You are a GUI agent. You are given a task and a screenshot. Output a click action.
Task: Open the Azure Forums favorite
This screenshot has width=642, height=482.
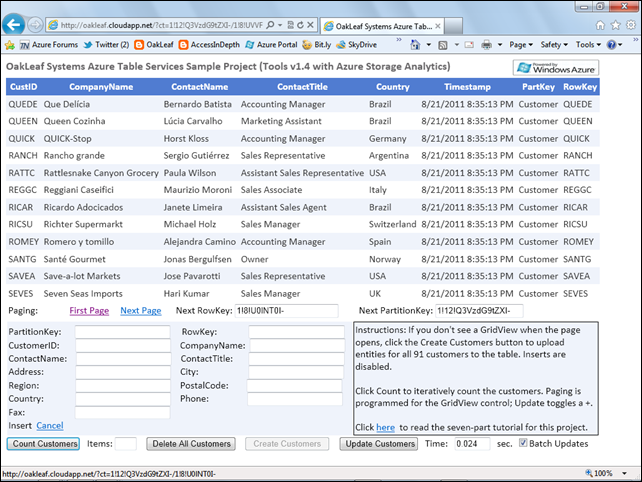[49, 45]
